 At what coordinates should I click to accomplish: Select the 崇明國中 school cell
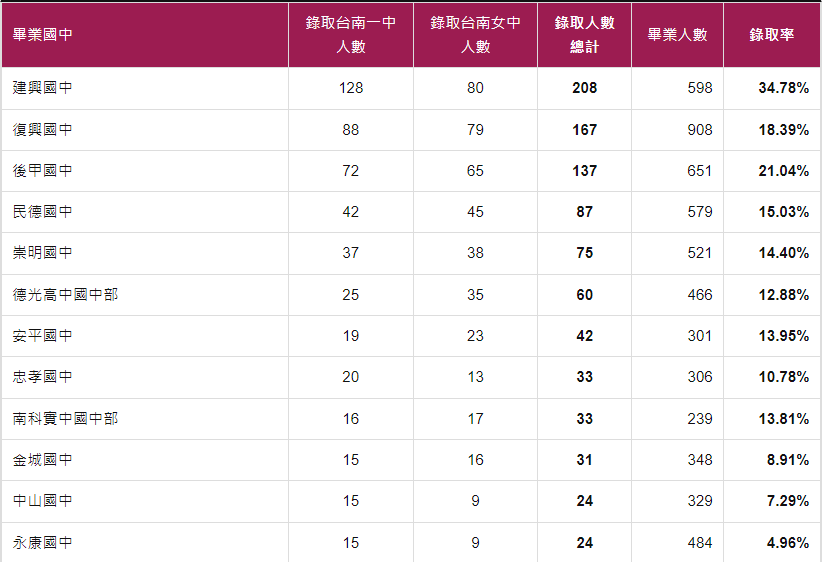(43, 253)
